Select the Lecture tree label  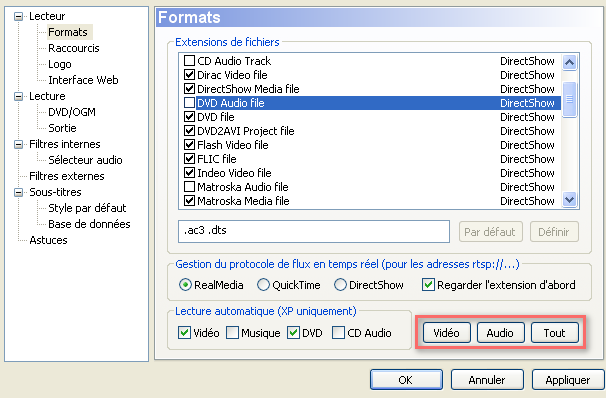tap(47, 96)
